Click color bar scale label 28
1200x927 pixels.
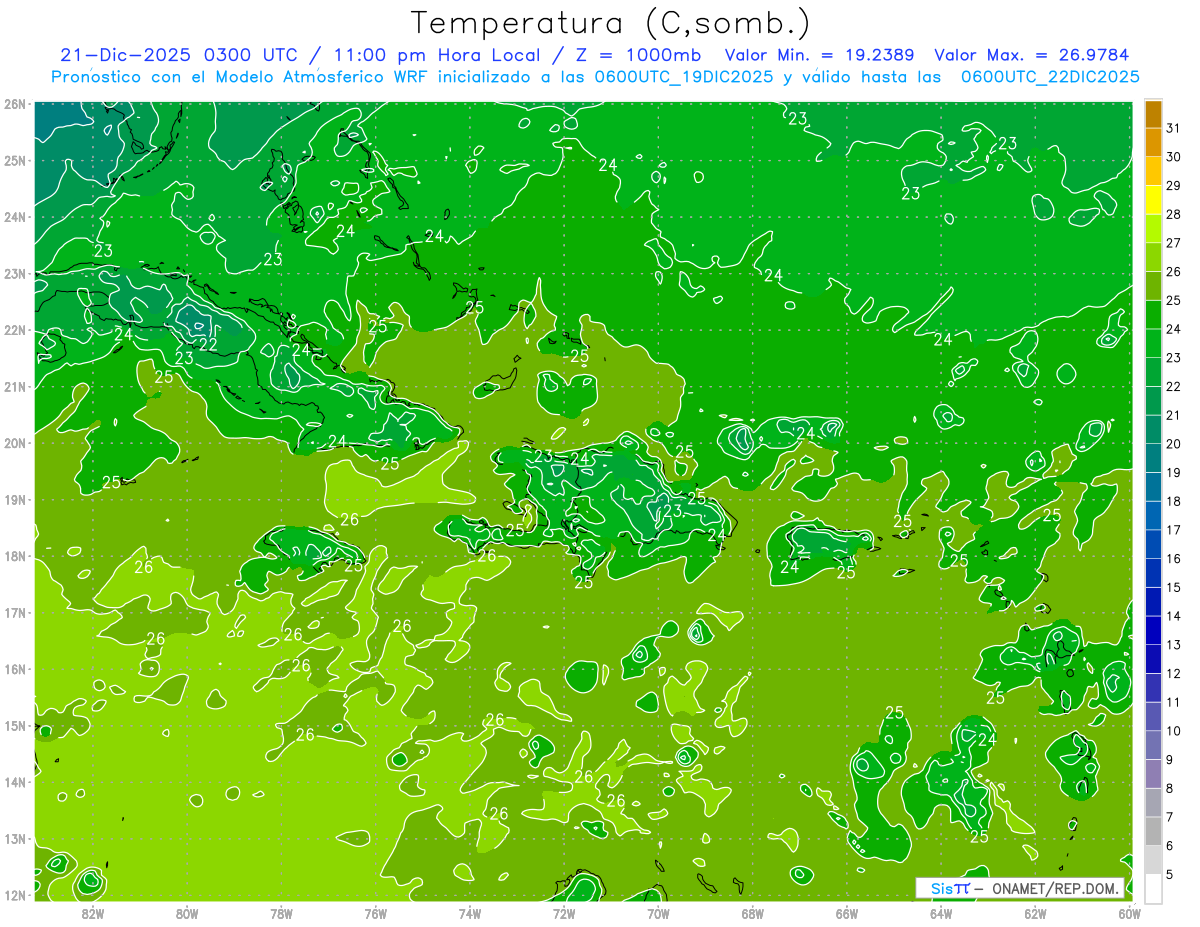pos(1174,214)
